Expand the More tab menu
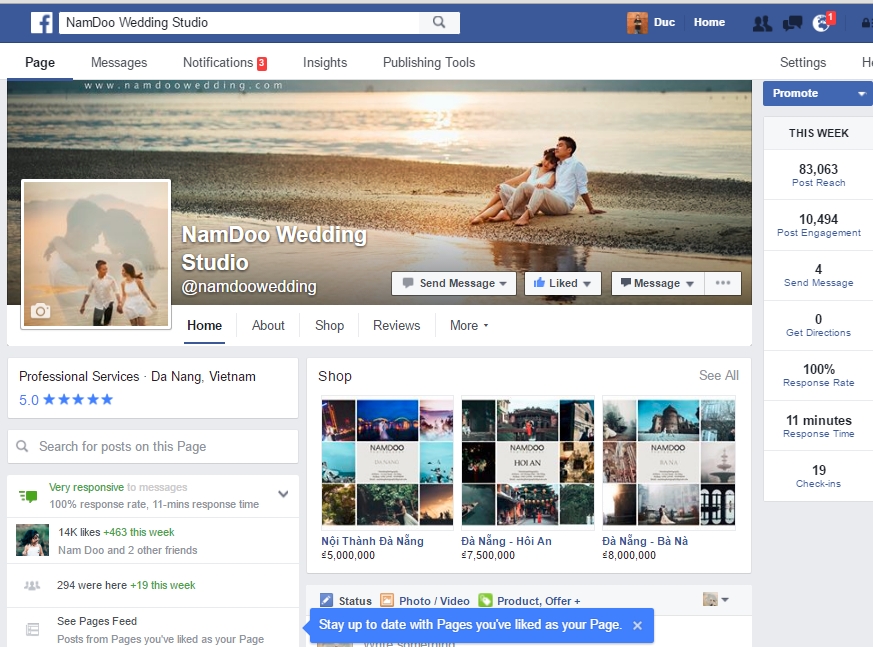This screenshot has width=873, height=647. pos(469,325)
